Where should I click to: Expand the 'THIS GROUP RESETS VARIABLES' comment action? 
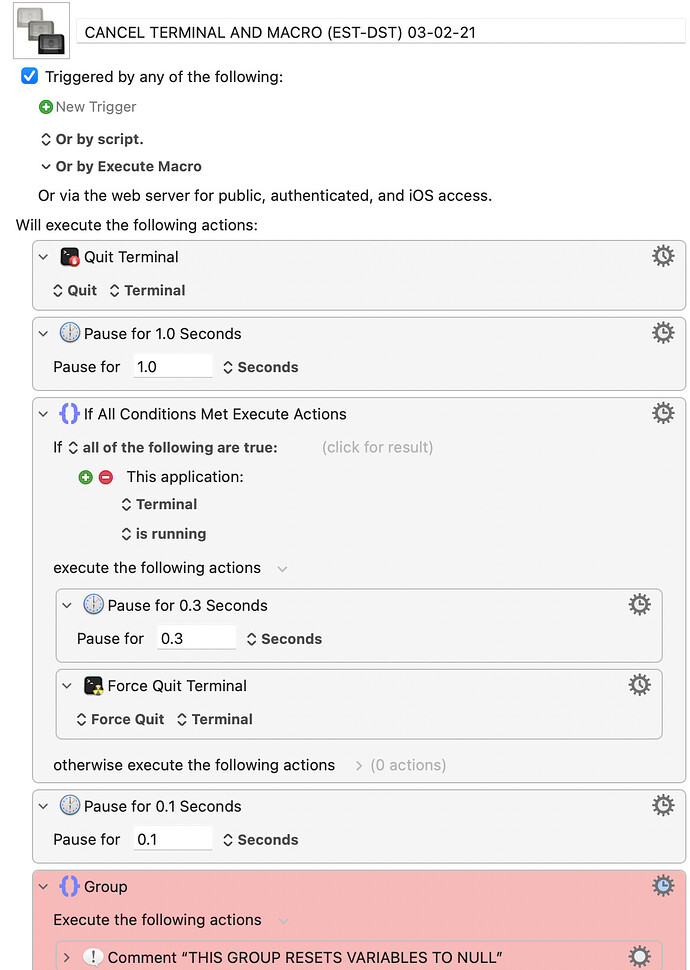pyautogui.click(x=67, y=958)
